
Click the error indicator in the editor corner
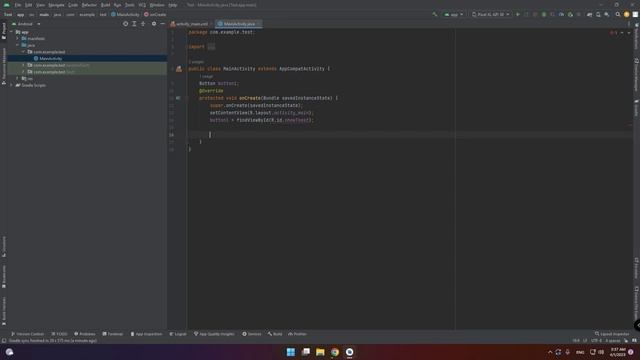coord(613,32)
